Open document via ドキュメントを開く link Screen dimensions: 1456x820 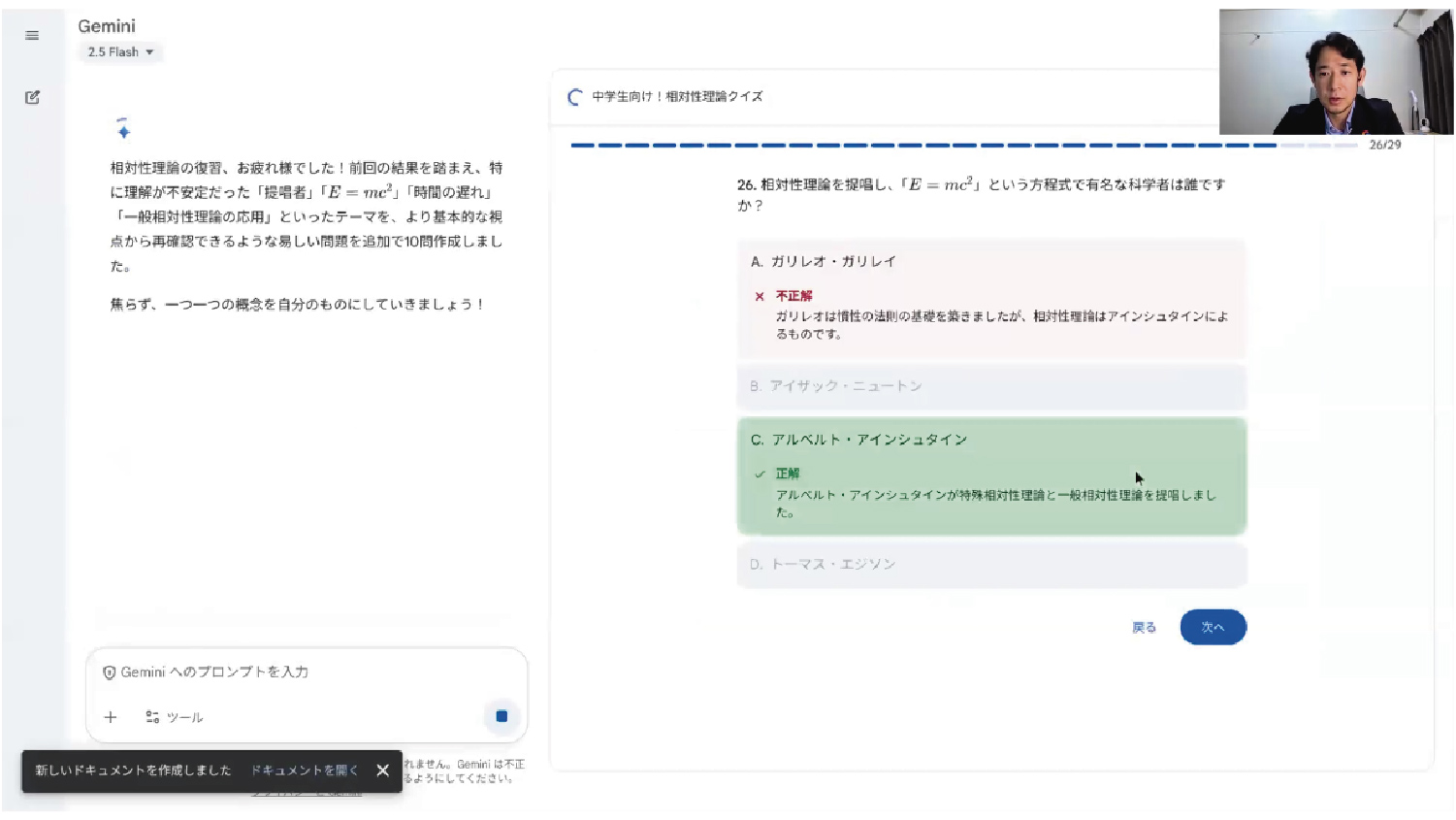click(305, 771)
